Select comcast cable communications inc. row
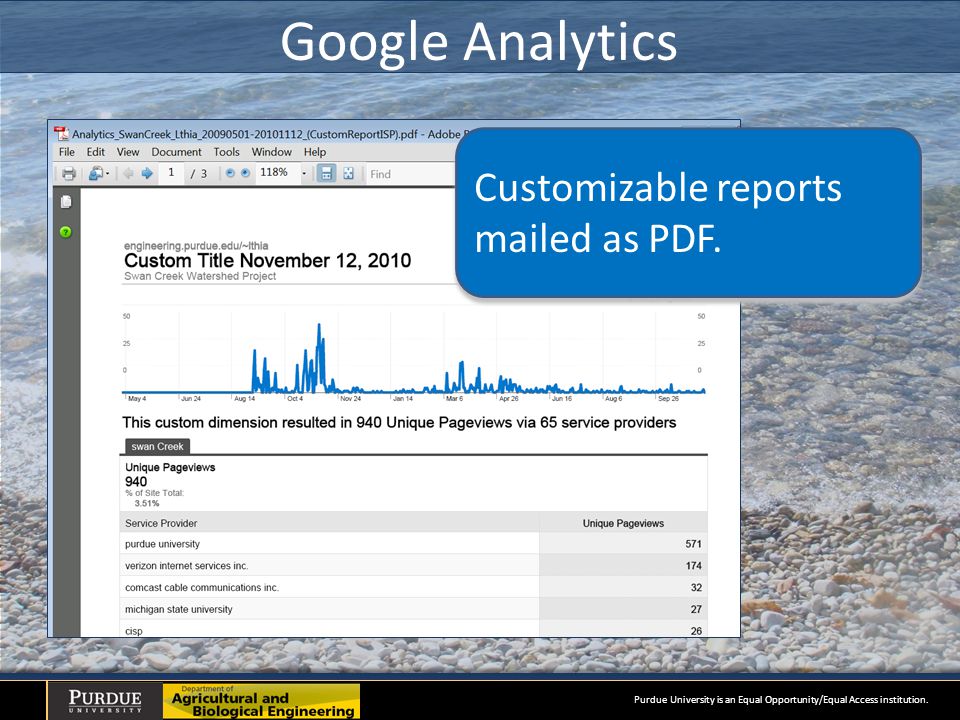Screen dimensions: 960x720 point(413,587)
